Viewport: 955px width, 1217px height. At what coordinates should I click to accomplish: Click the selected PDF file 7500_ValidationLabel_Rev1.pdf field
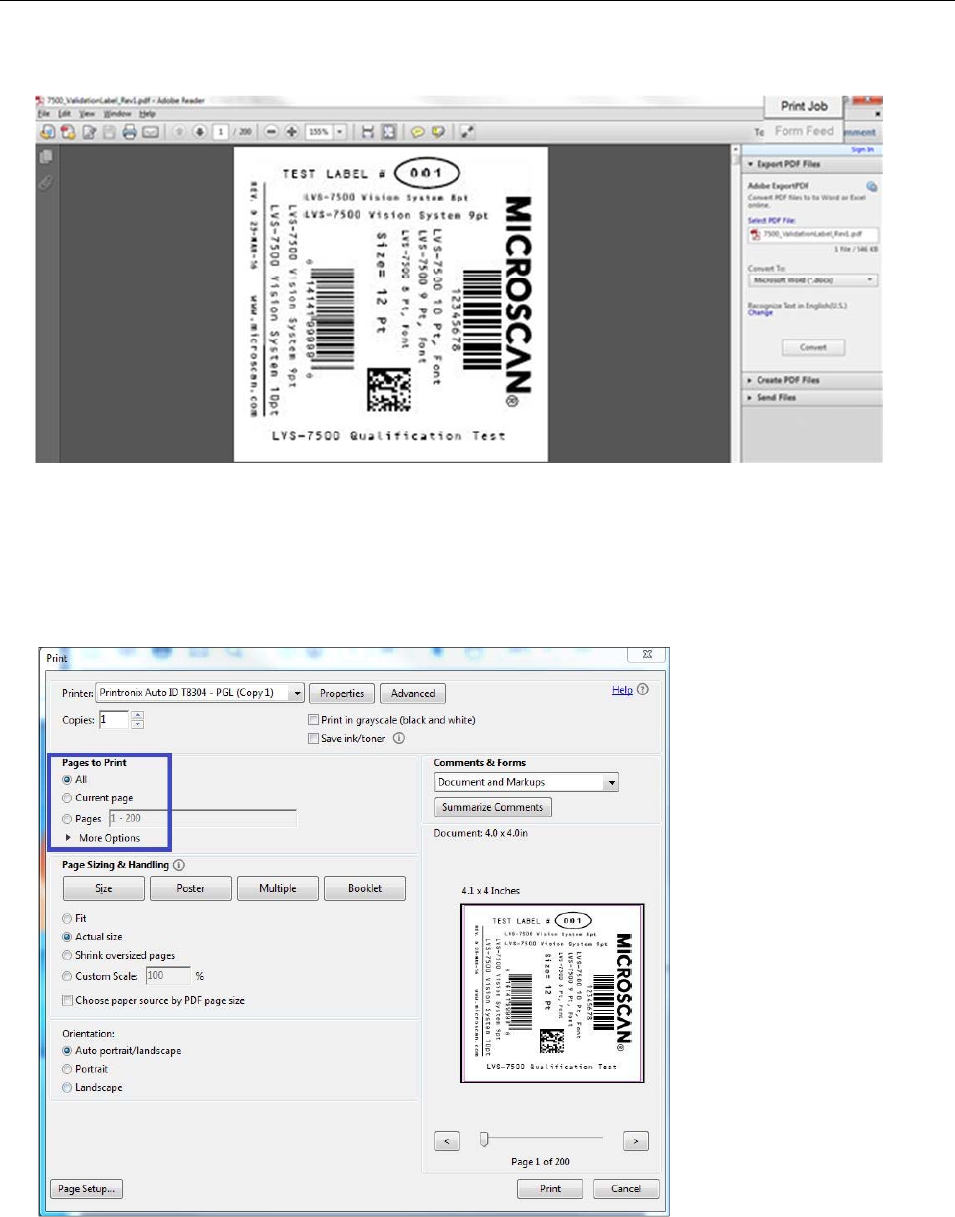[x=813, y=234]
